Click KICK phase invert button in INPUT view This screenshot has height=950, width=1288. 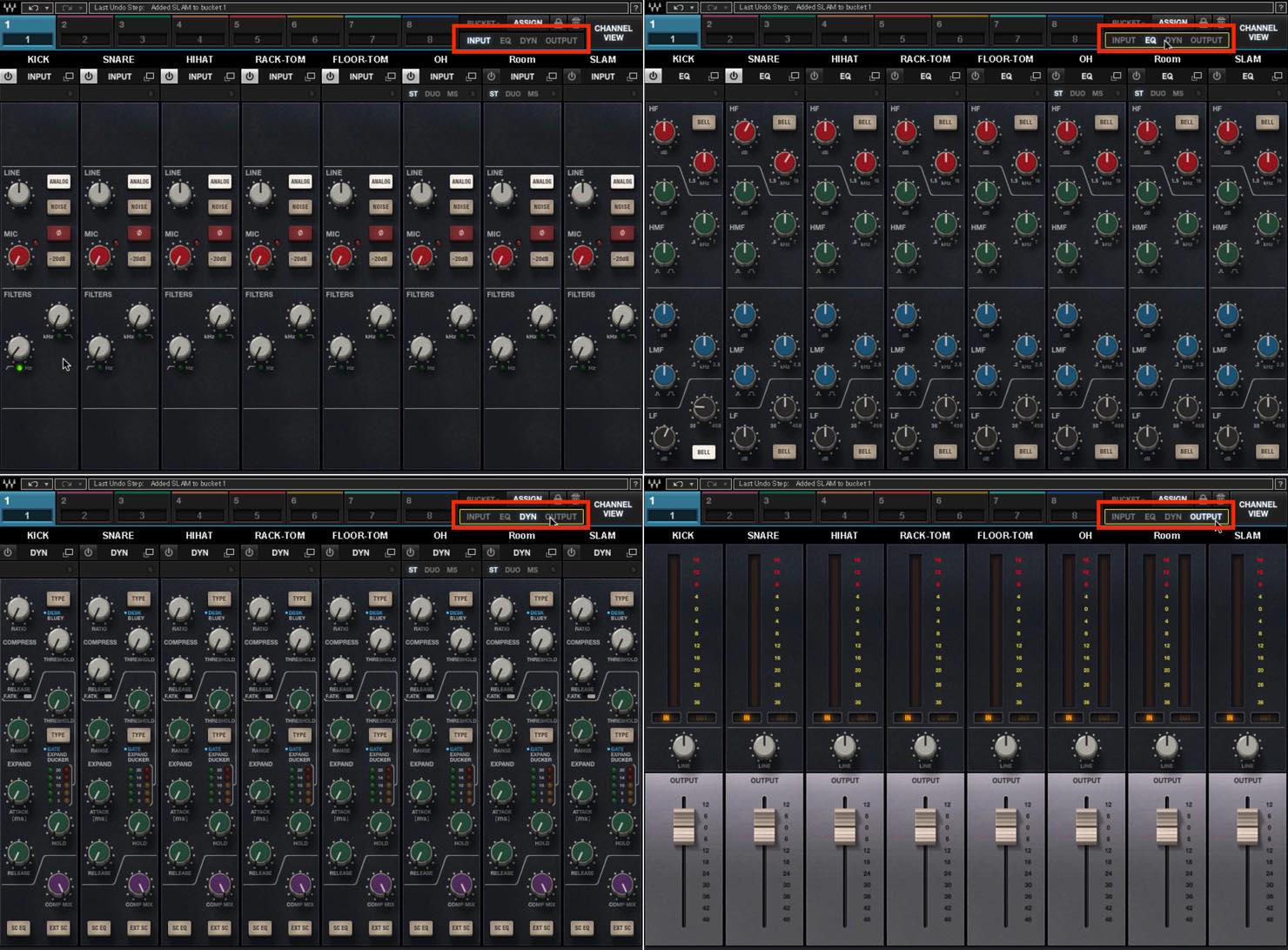point(58,233)
